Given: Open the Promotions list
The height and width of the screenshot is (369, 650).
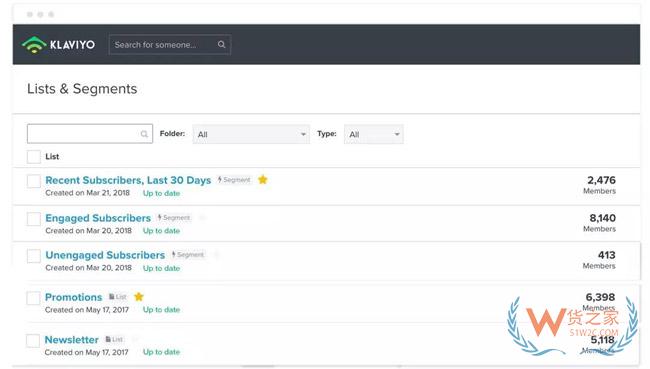Looking at the screenshot, I should click(73, 297).
